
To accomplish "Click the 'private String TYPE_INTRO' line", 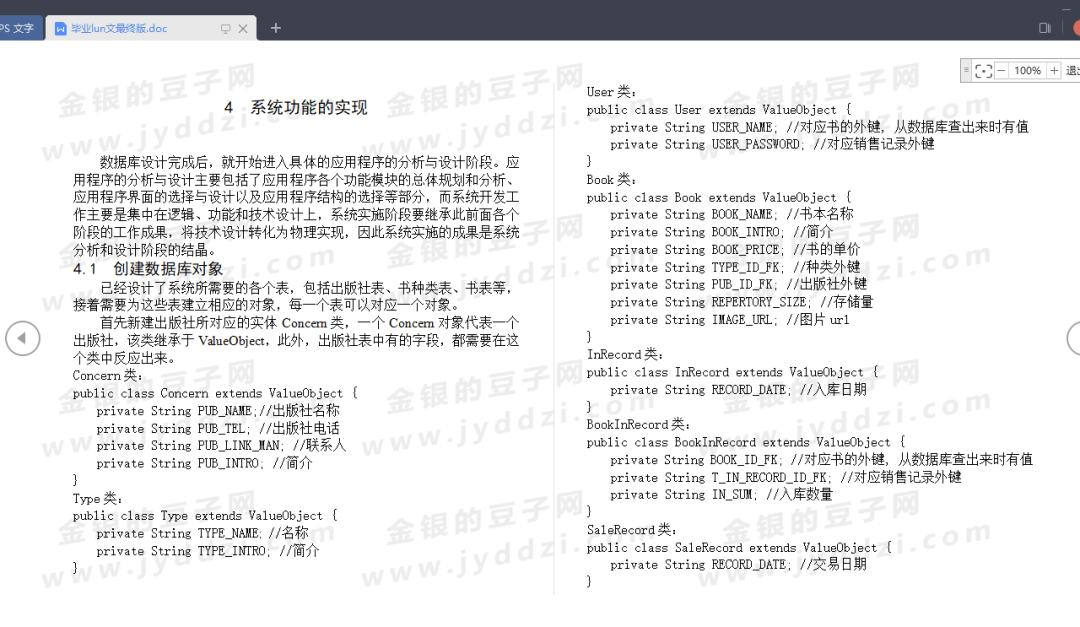I will (207, 551).
